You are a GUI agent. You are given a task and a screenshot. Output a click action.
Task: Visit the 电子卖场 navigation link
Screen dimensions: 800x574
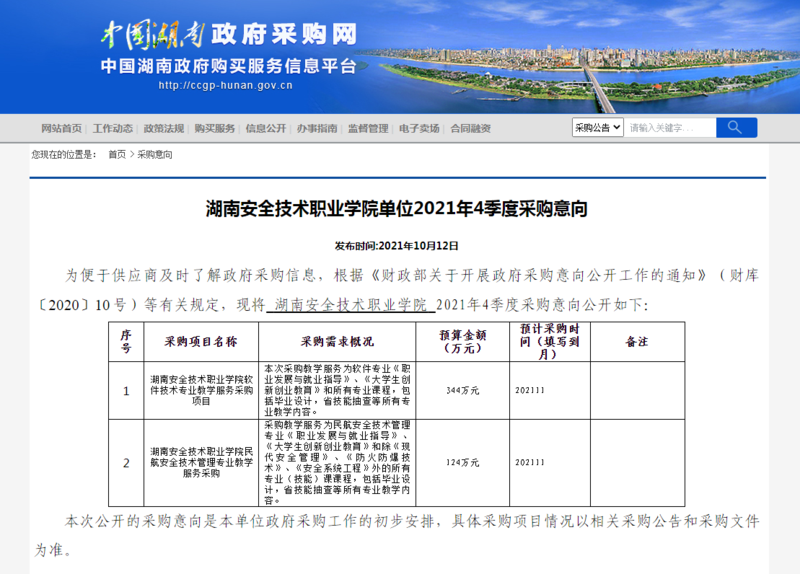419,129
